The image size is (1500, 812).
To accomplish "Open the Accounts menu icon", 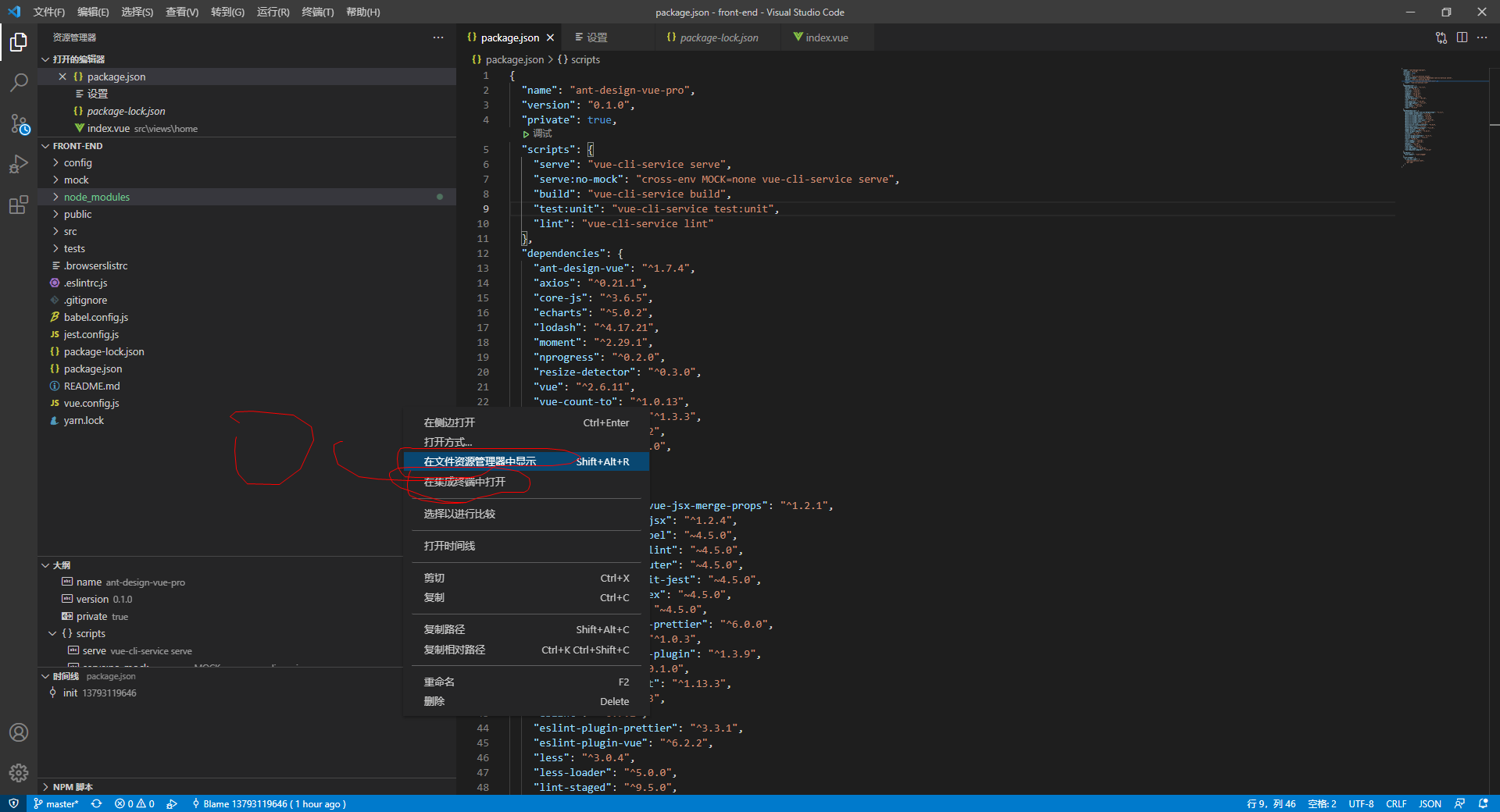I will tap(19, 732).
